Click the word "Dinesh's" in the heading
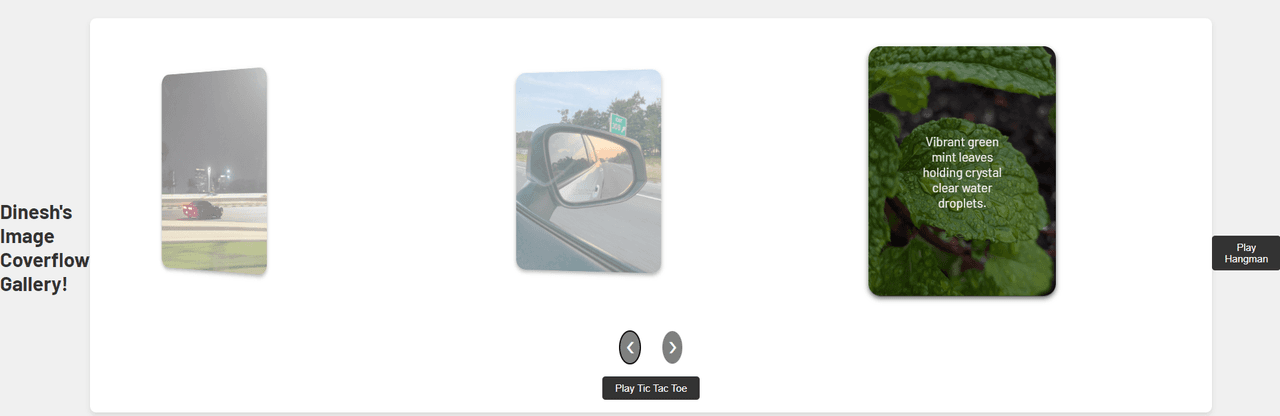Viewport: 1280px width, 416px height. [36, 212]
